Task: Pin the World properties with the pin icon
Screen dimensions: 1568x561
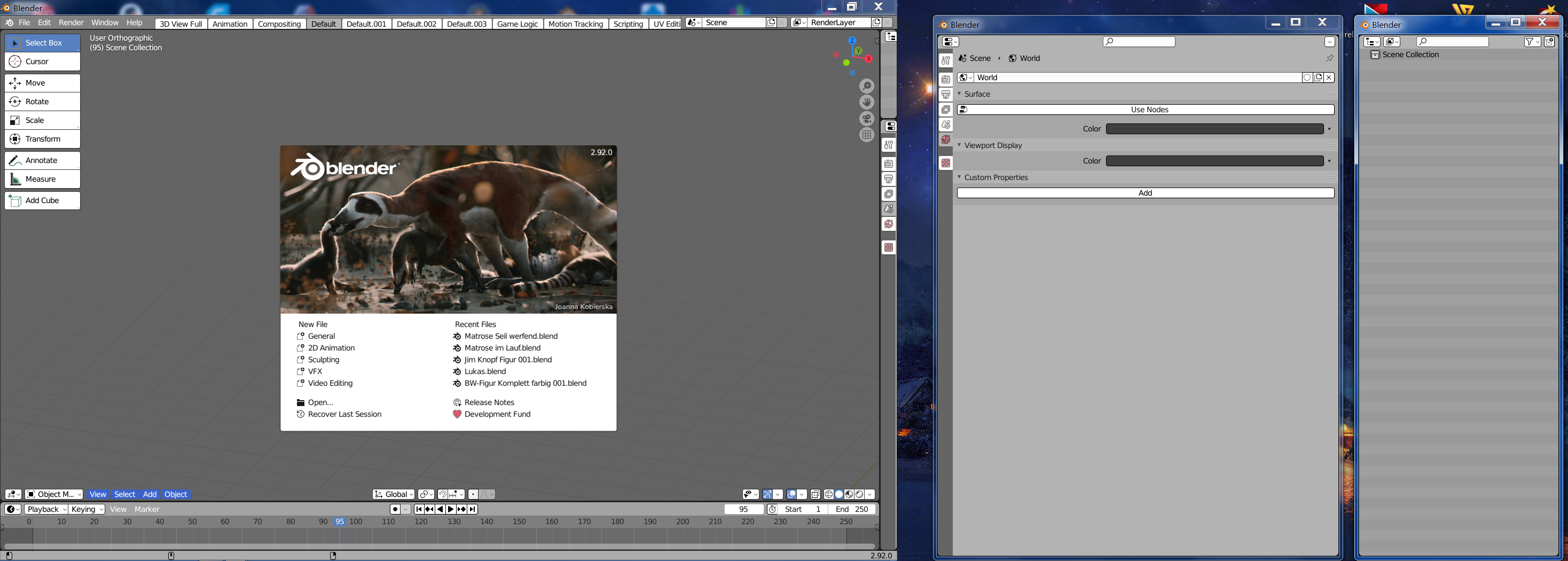Action: pyautogui.click(x=1329, y=58)
